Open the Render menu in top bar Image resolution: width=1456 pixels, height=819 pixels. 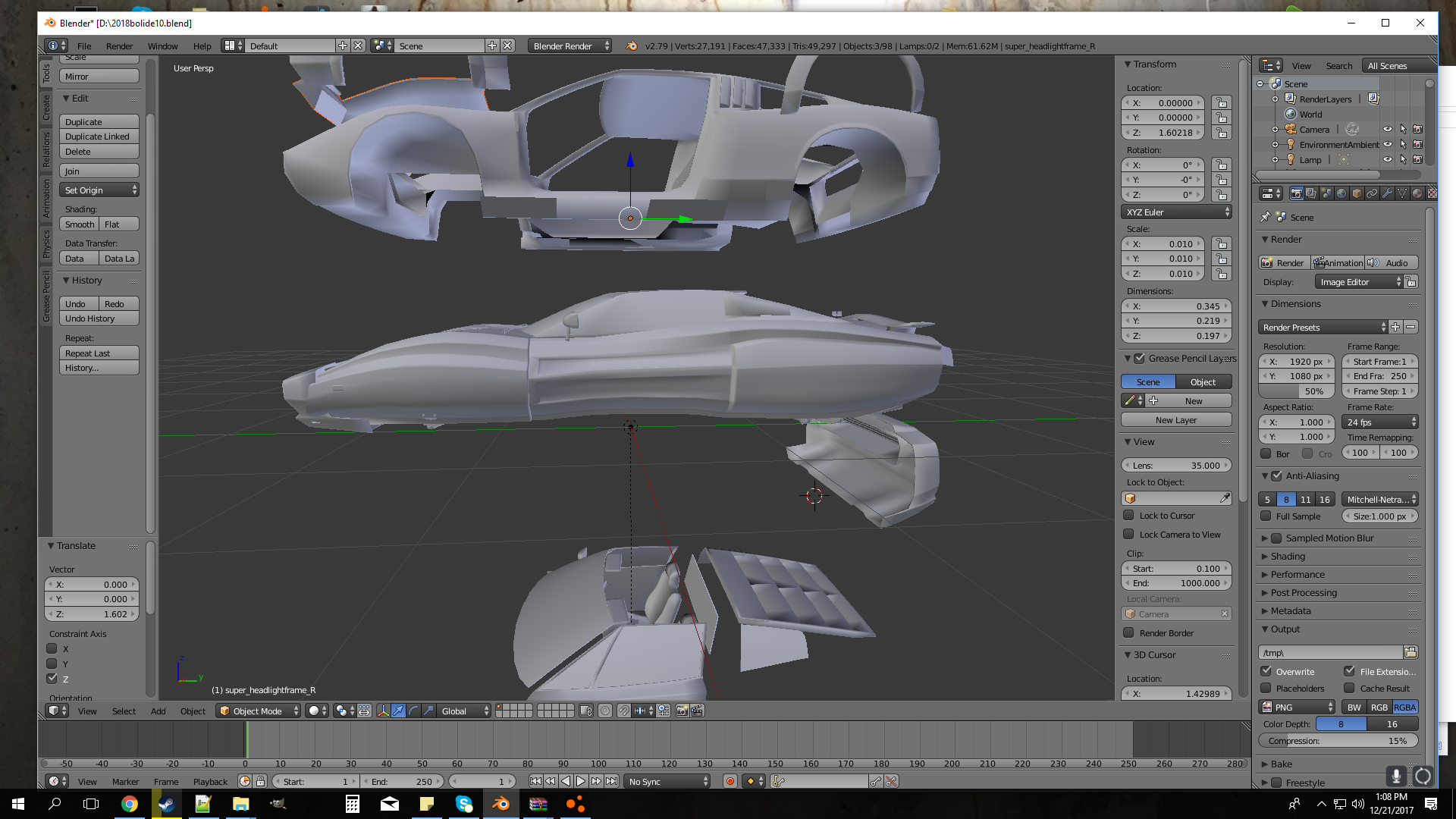119,46
